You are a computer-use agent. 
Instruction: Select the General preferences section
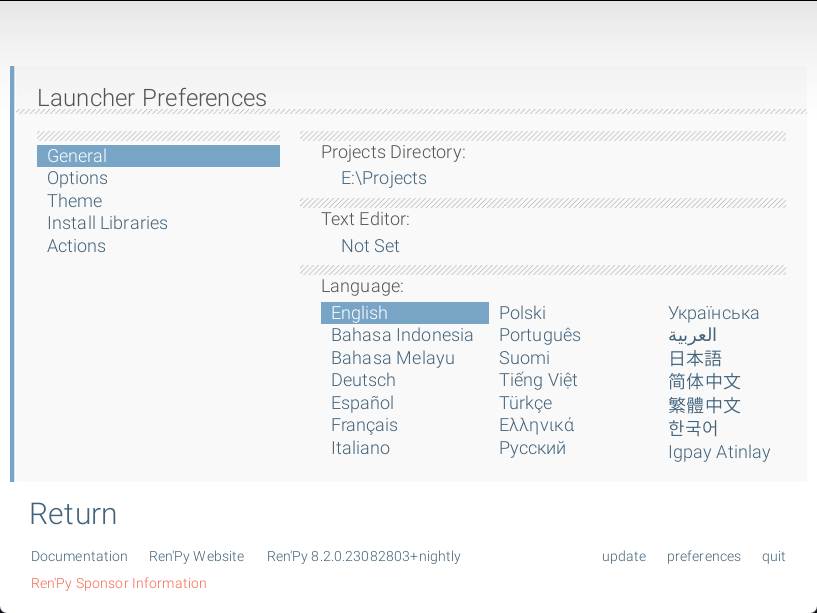coord(77,156)
